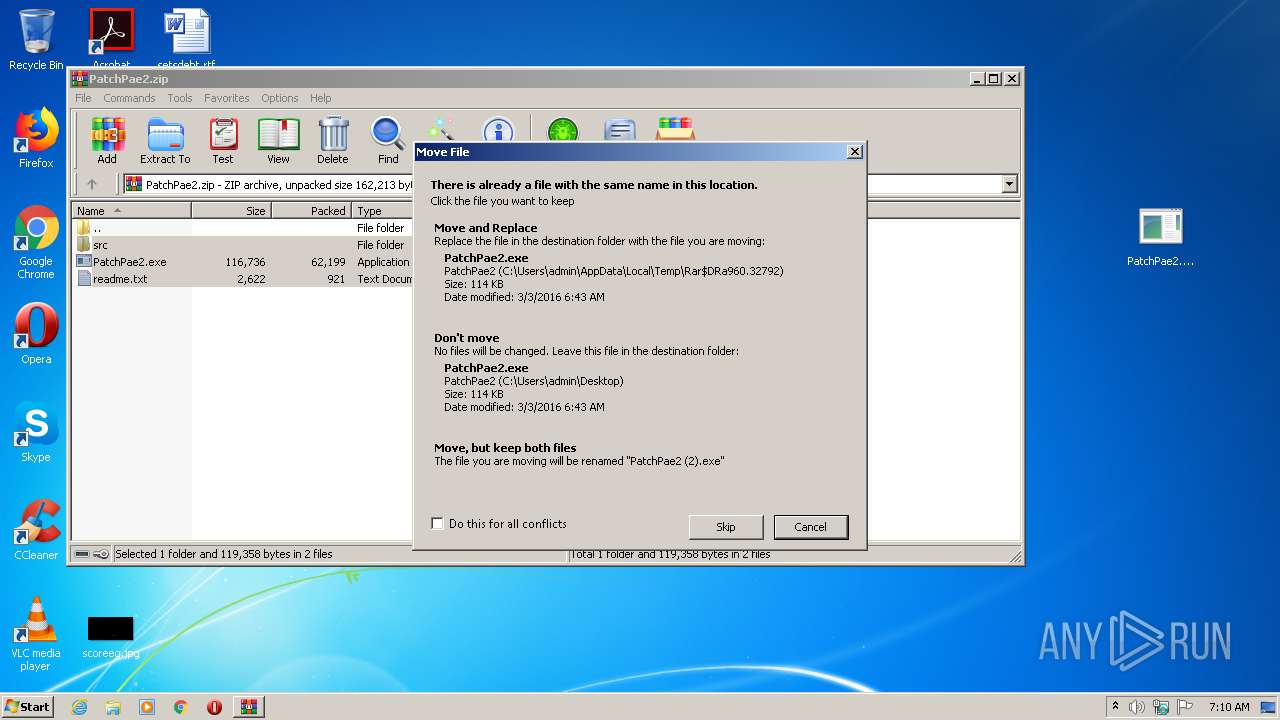Click the Find magnifier icon

tap(388, 141)
